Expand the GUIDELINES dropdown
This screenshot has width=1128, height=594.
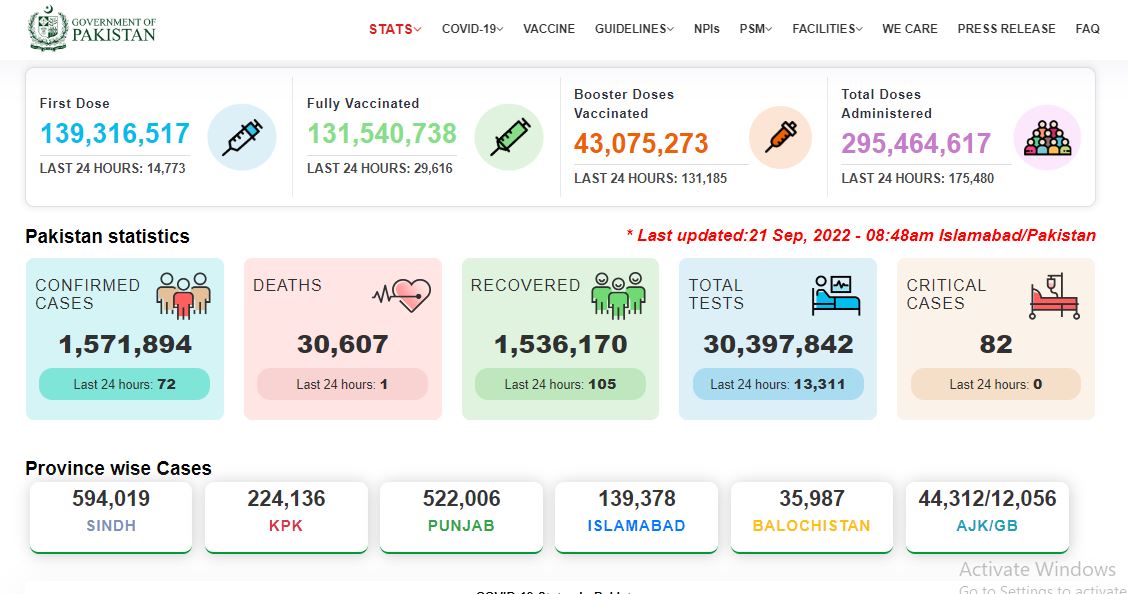tap(634, 29)
